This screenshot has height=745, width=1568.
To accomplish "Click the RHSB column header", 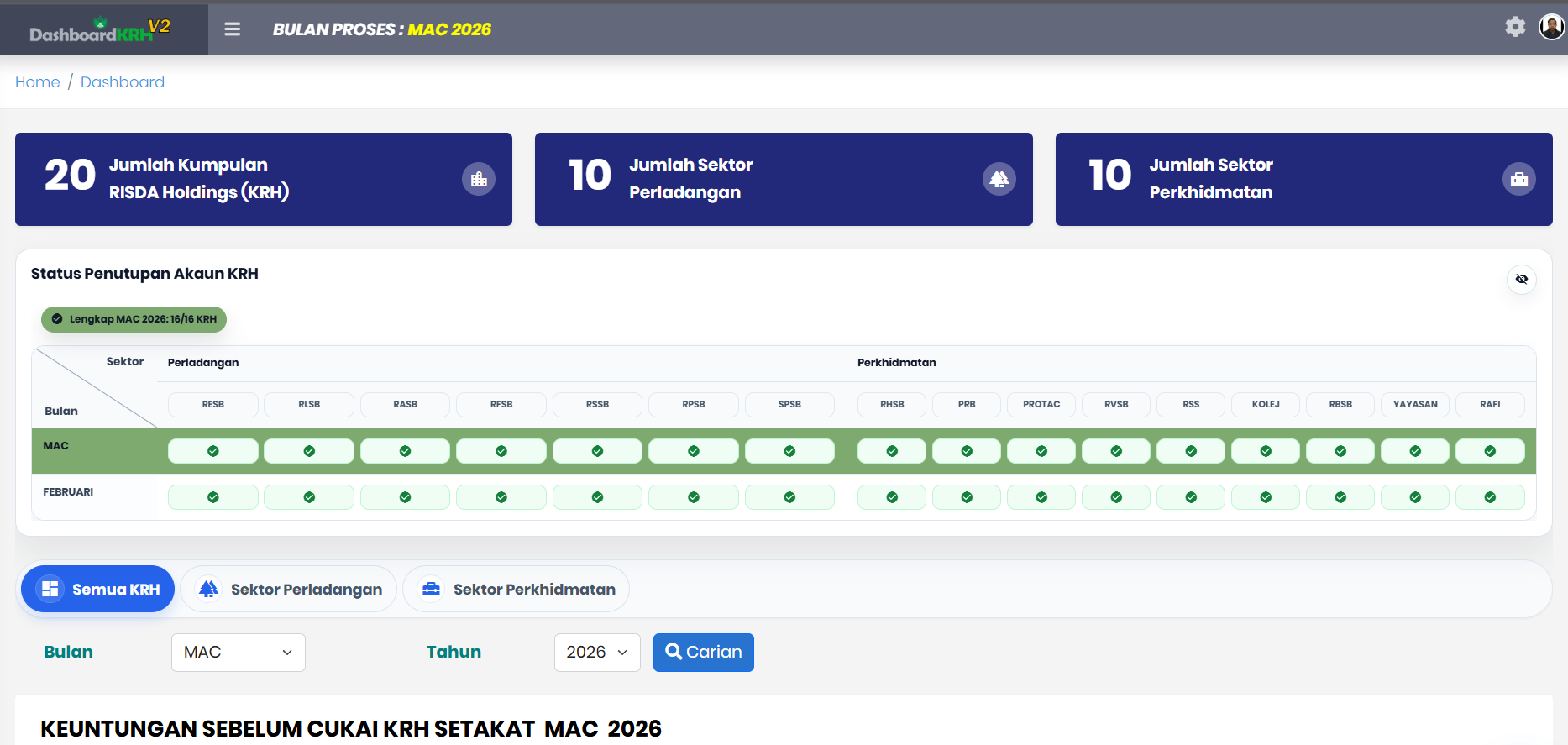I will pyautogui.click(x=892, y=404).
